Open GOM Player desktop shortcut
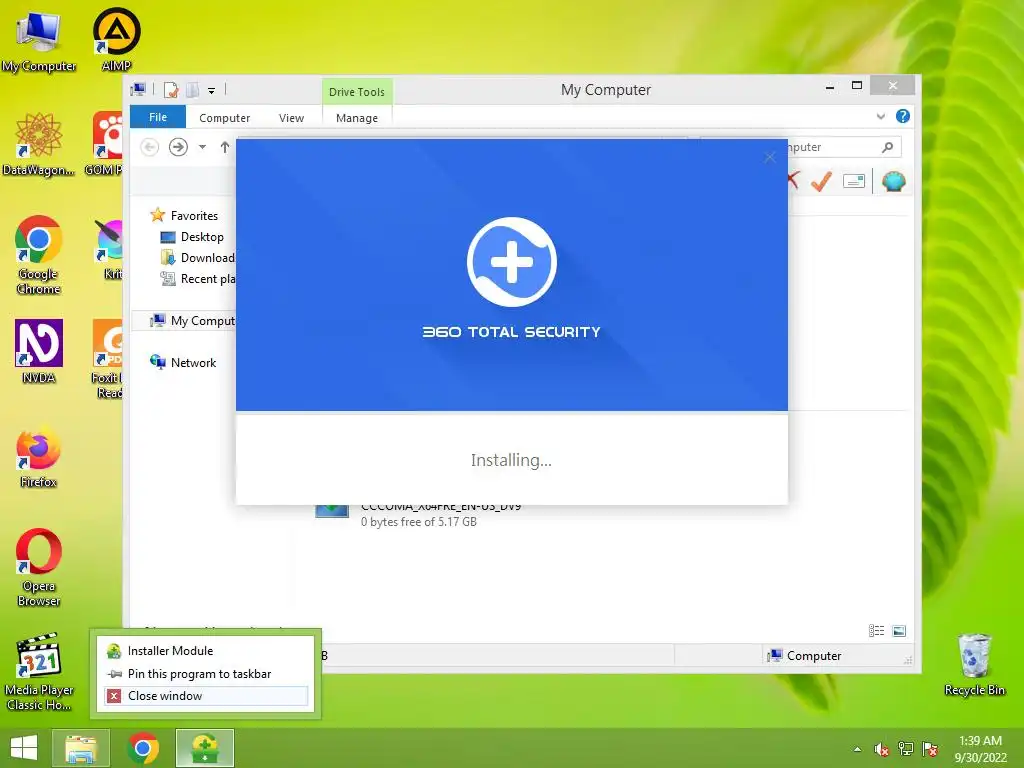This screenshot has height=768, width=1024. (106, 145)
